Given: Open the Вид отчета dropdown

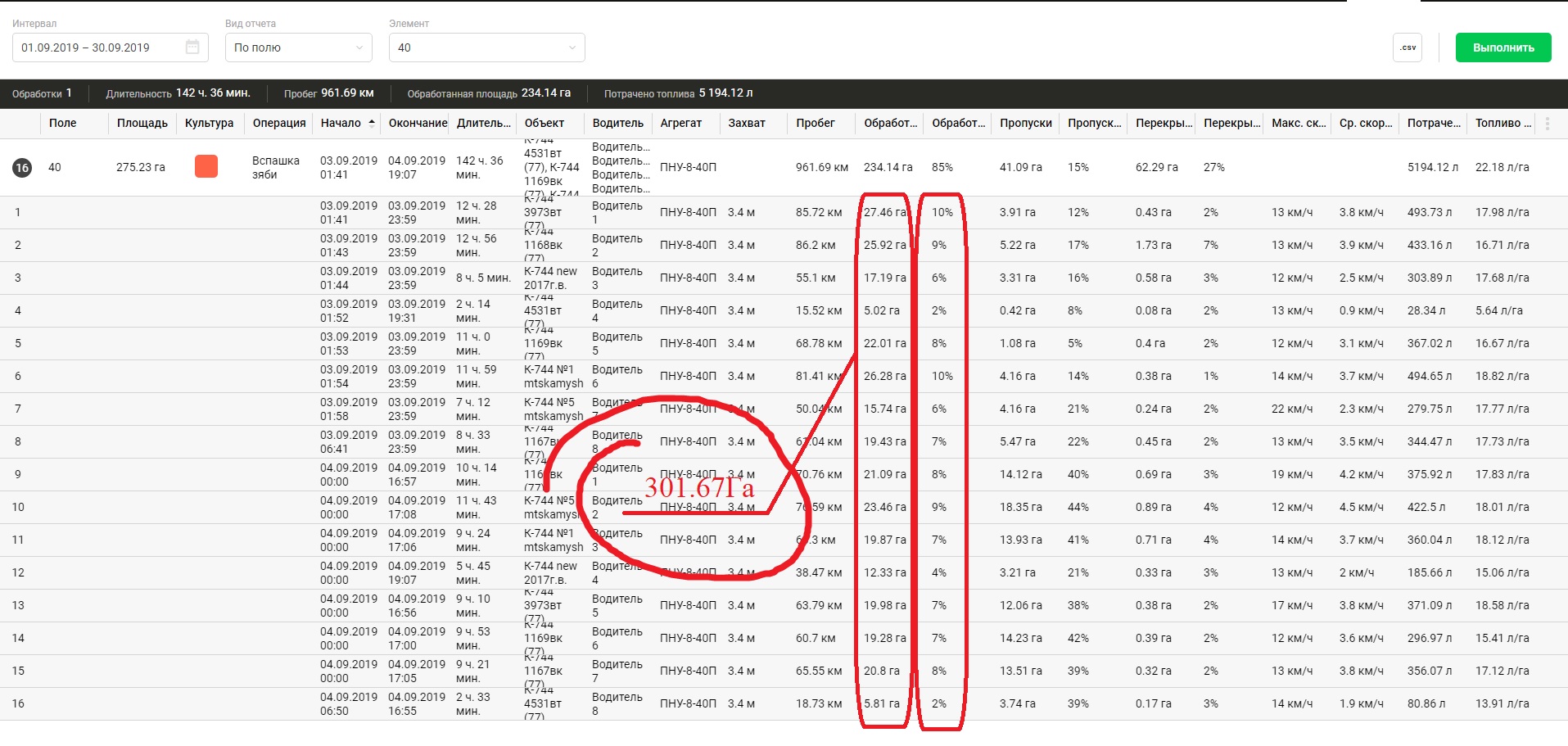Looking at the screenshot, I should pyautogui.click(x=298, y=47).
